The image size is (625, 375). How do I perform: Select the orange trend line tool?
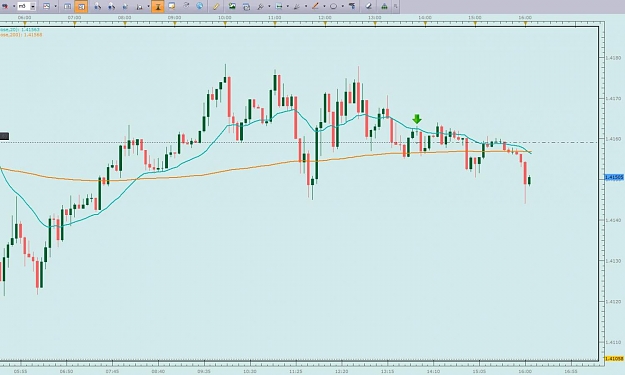pyautogui.click(x=315, y=6)
